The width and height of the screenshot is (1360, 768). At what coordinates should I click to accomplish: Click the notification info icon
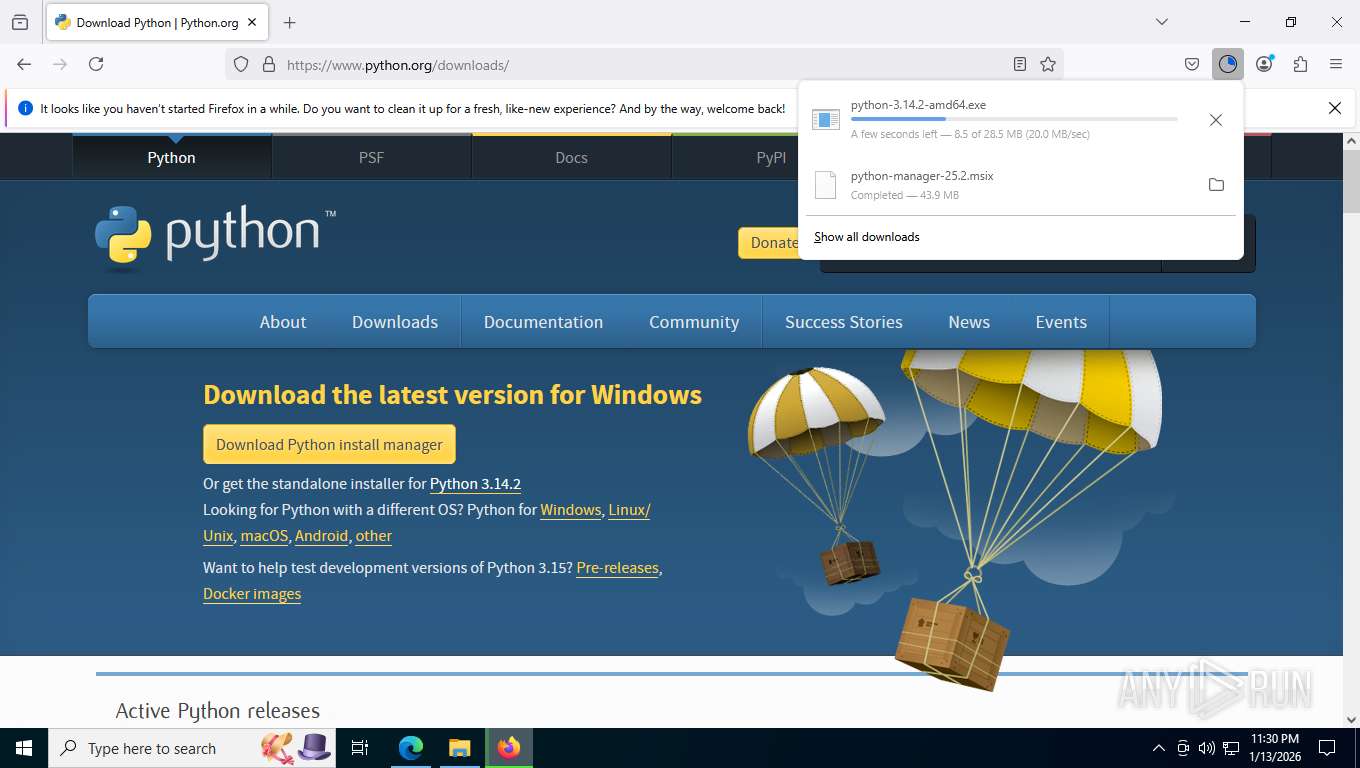[25, 108]
